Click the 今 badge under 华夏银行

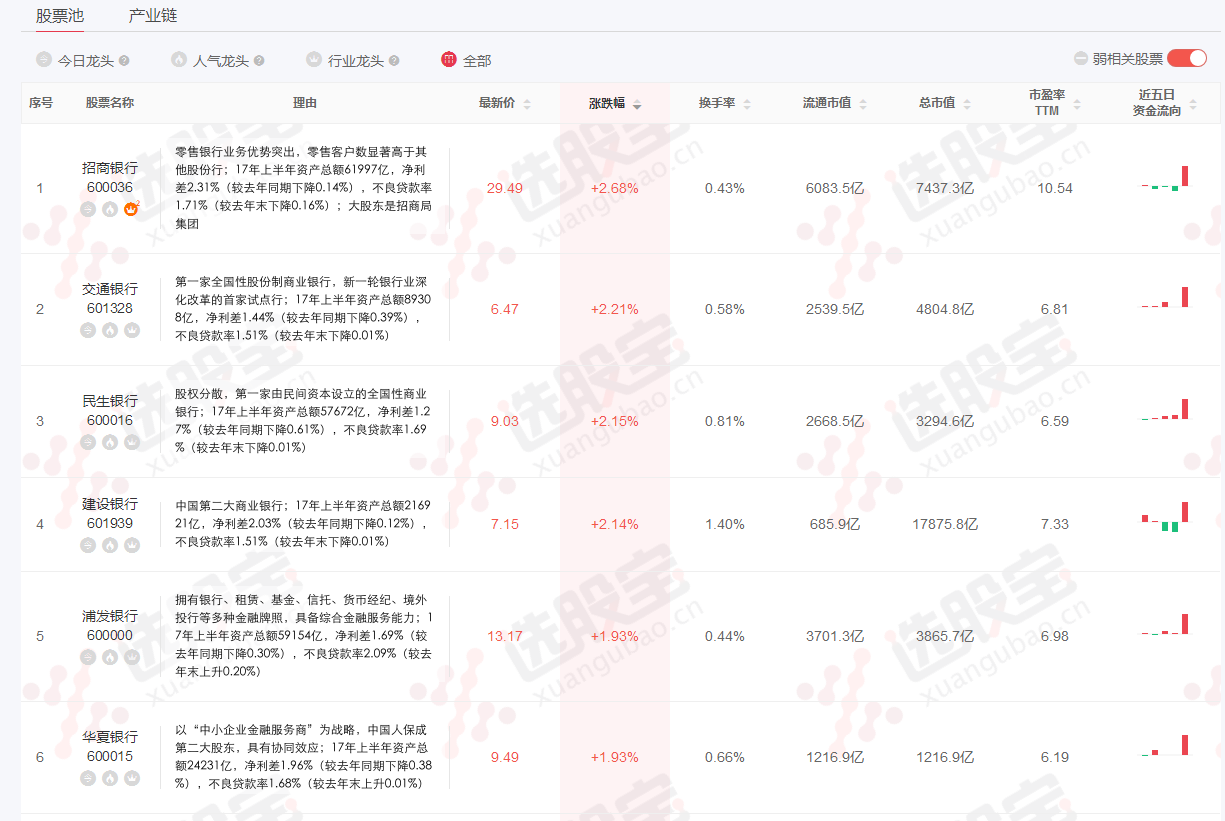coord(89,778)
